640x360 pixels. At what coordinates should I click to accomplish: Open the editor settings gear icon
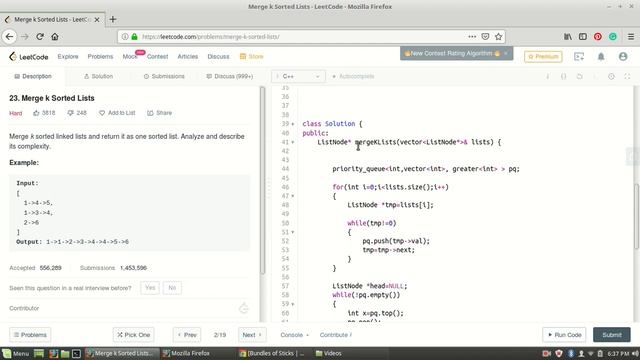611,76
